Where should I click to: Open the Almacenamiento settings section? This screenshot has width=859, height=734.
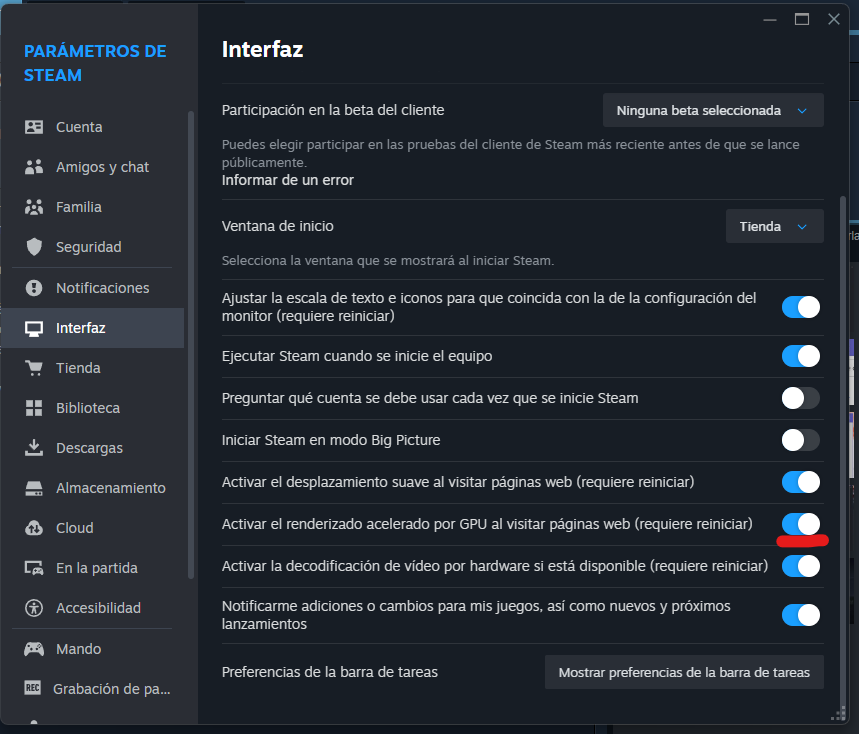point(110,488)
